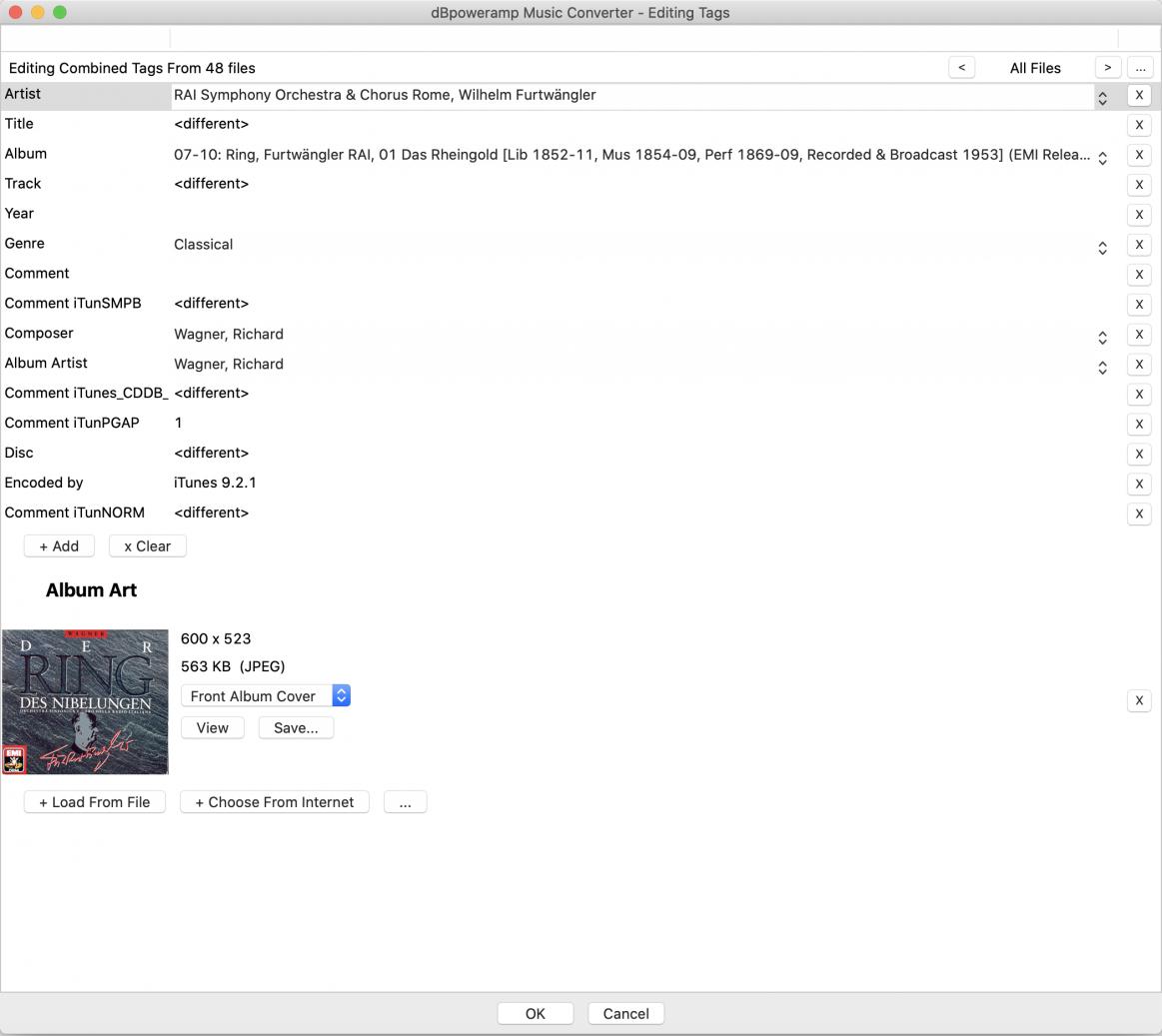Screen dimensions: 1162x1036
Task: Remove the Artist tag with its X button
Action: tap(1138, 95)
